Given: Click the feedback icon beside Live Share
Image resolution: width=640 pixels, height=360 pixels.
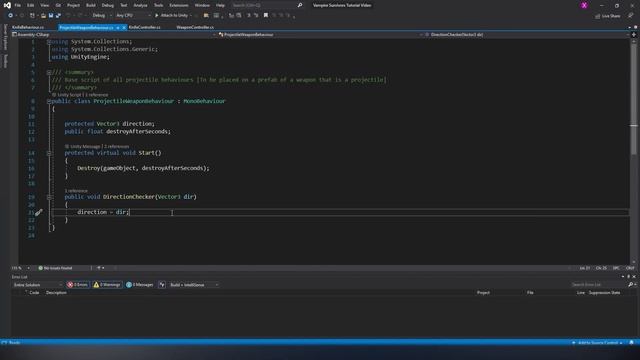Looking at the screenshot, I should pyautogui.click(x=631, y=16).
